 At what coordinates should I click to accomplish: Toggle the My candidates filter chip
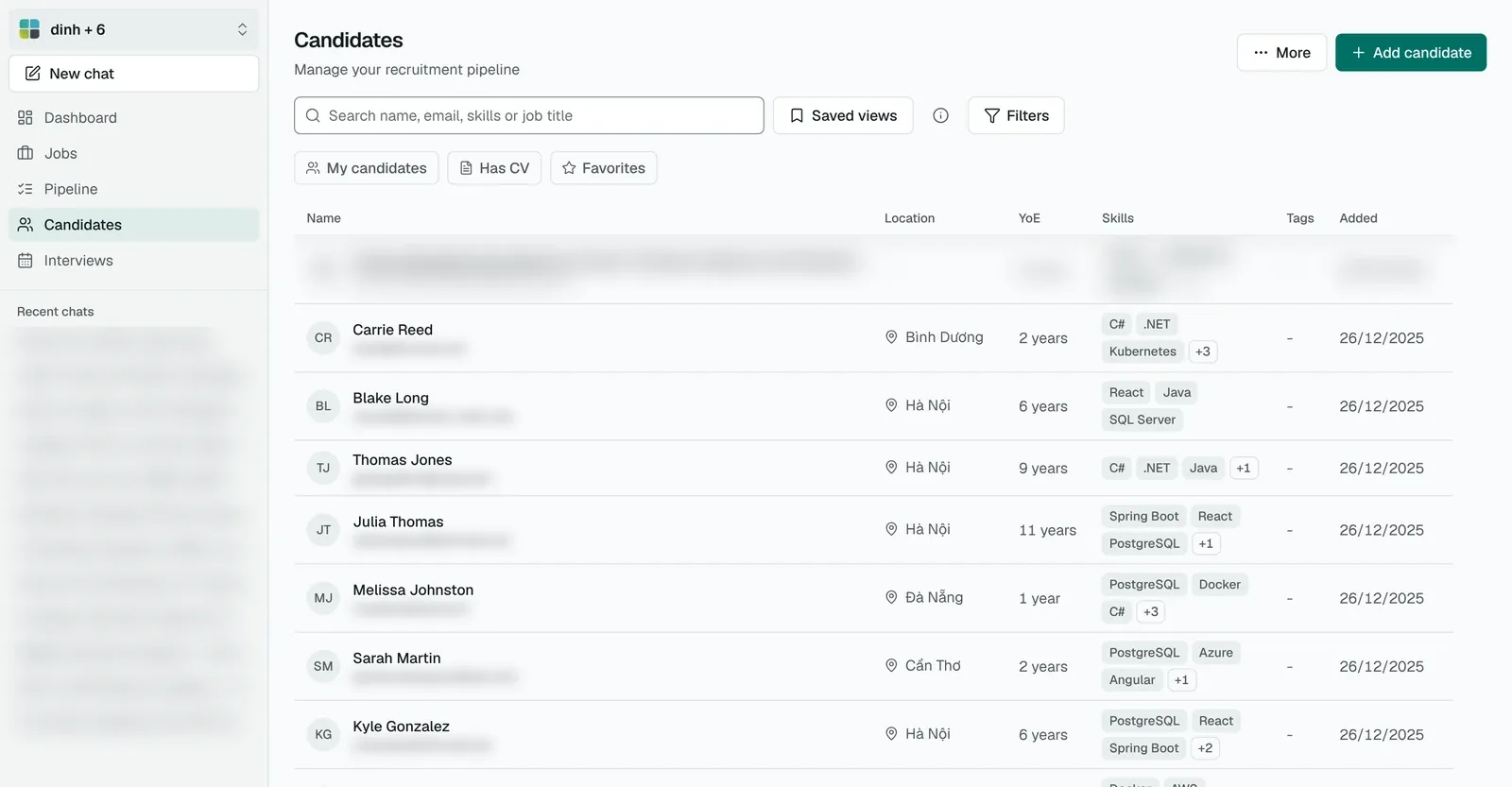(367, 168)
